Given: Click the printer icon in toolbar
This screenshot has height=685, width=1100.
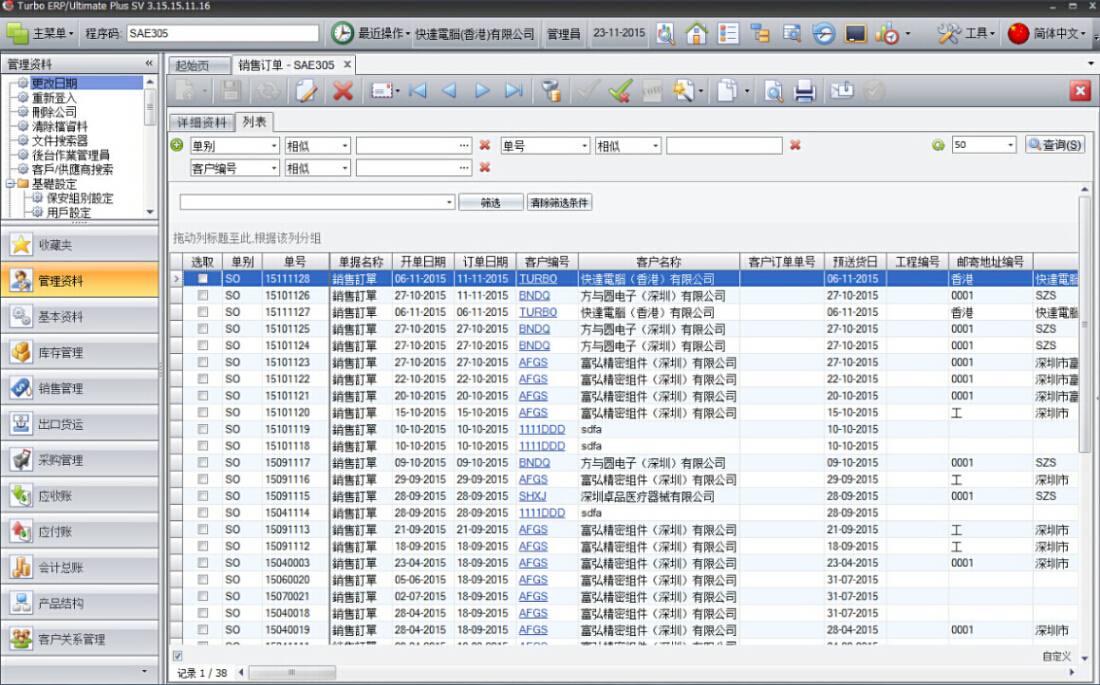Looking at the screenshot, I should [x=804, y=91].
